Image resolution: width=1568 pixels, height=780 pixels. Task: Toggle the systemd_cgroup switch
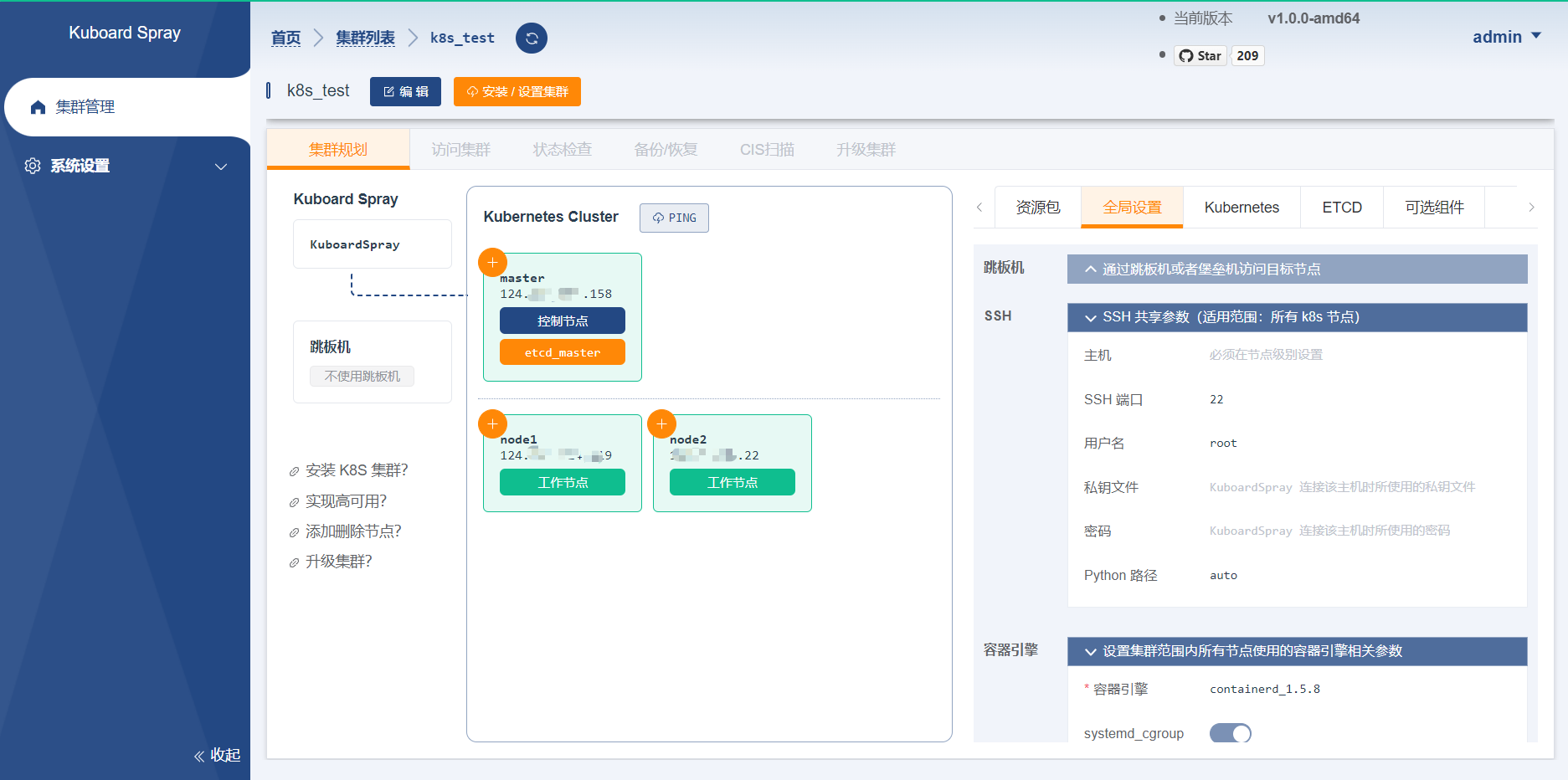1231,734
